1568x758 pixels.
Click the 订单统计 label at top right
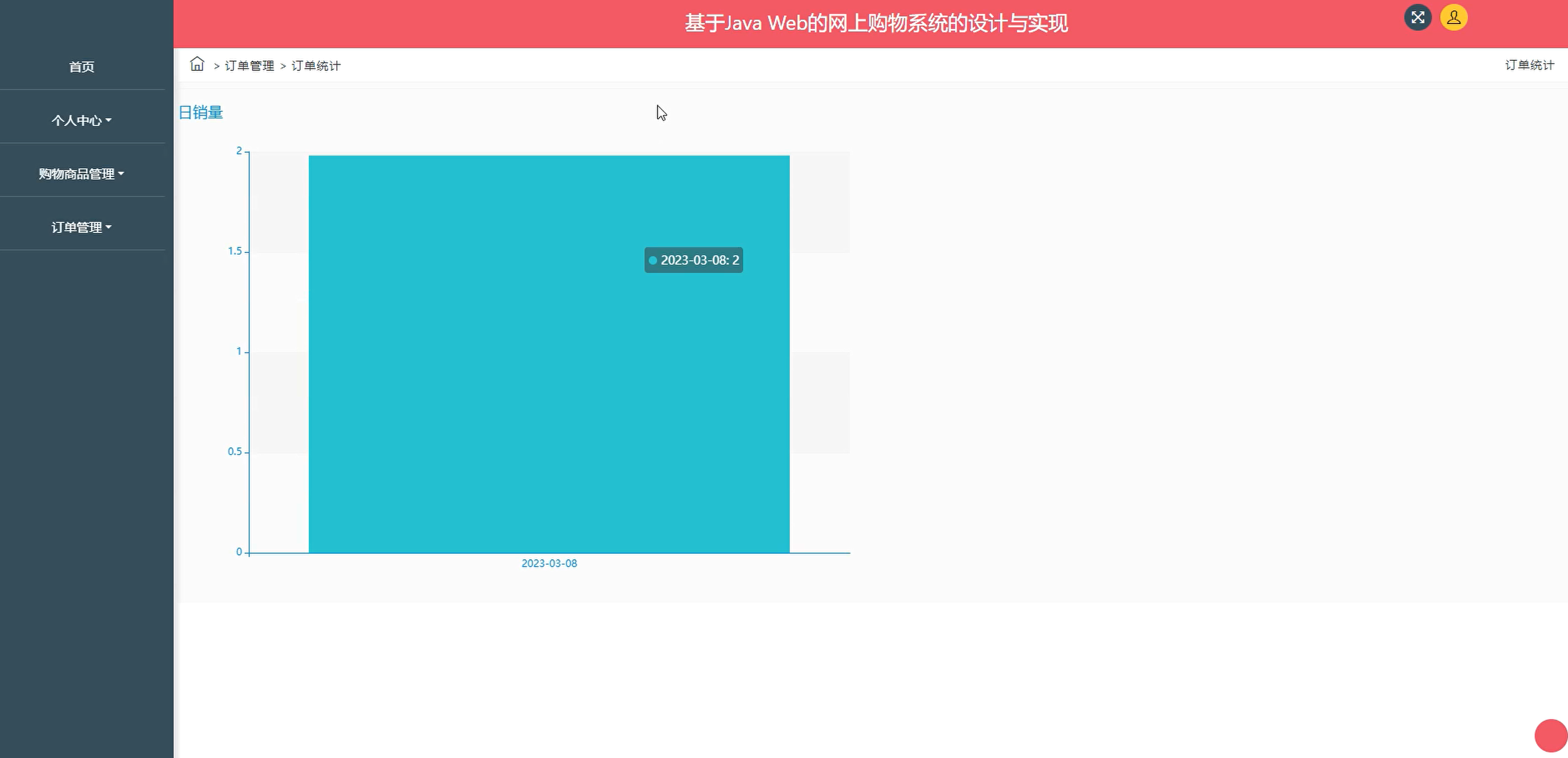click(x=1529, y=65)
